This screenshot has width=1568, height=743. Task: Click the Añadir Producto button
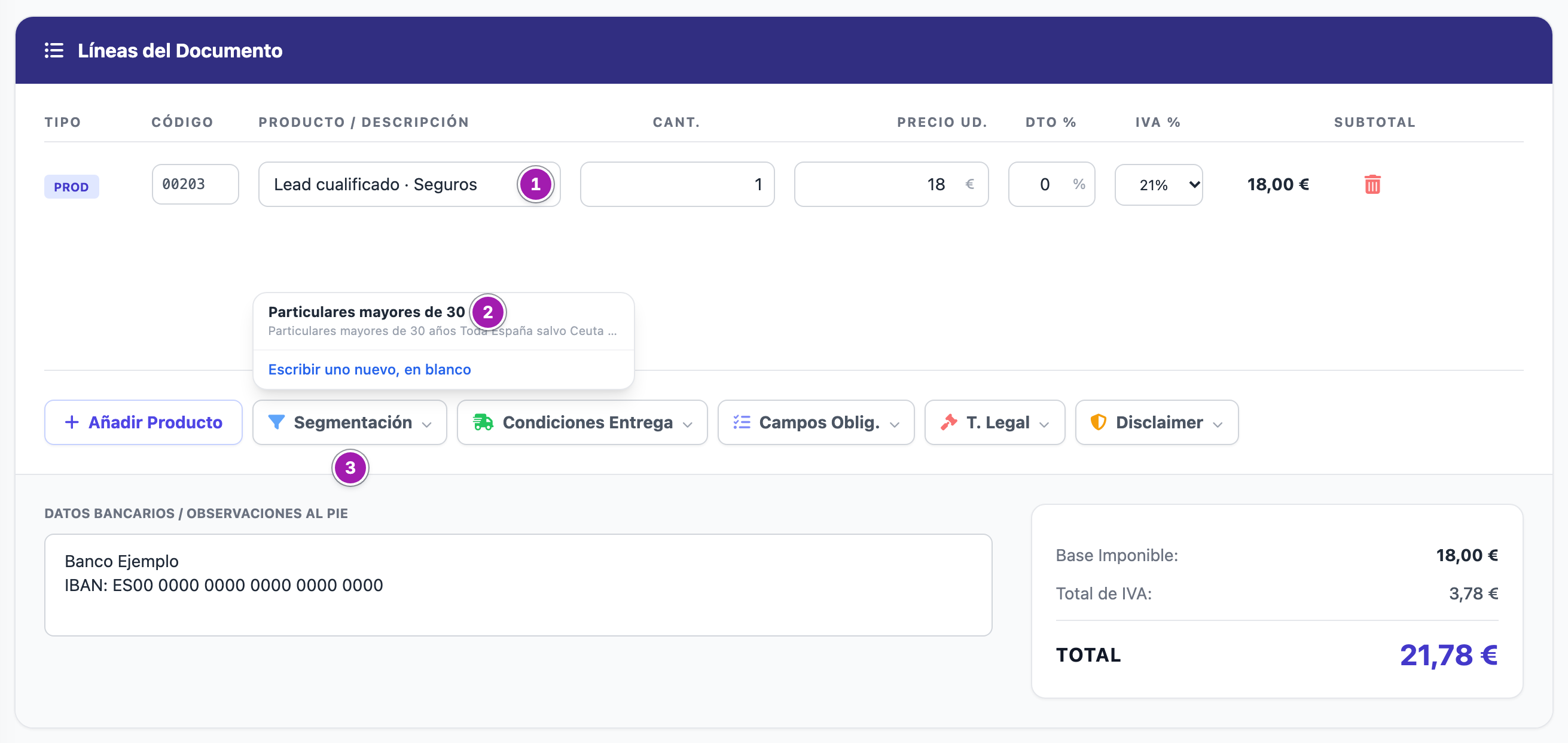tap(144, 422)
